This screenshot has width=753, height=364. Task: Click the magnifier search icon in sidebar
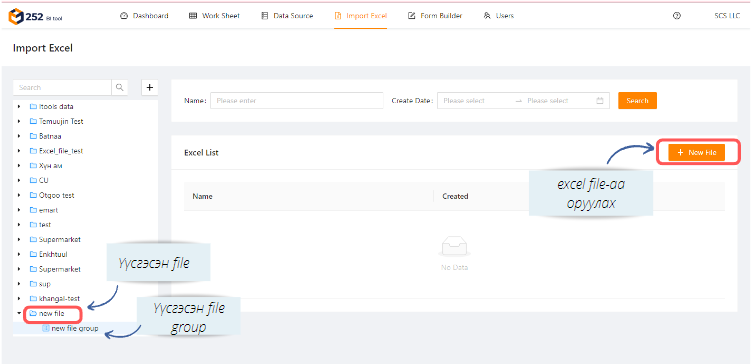click(x=120, y=87)
